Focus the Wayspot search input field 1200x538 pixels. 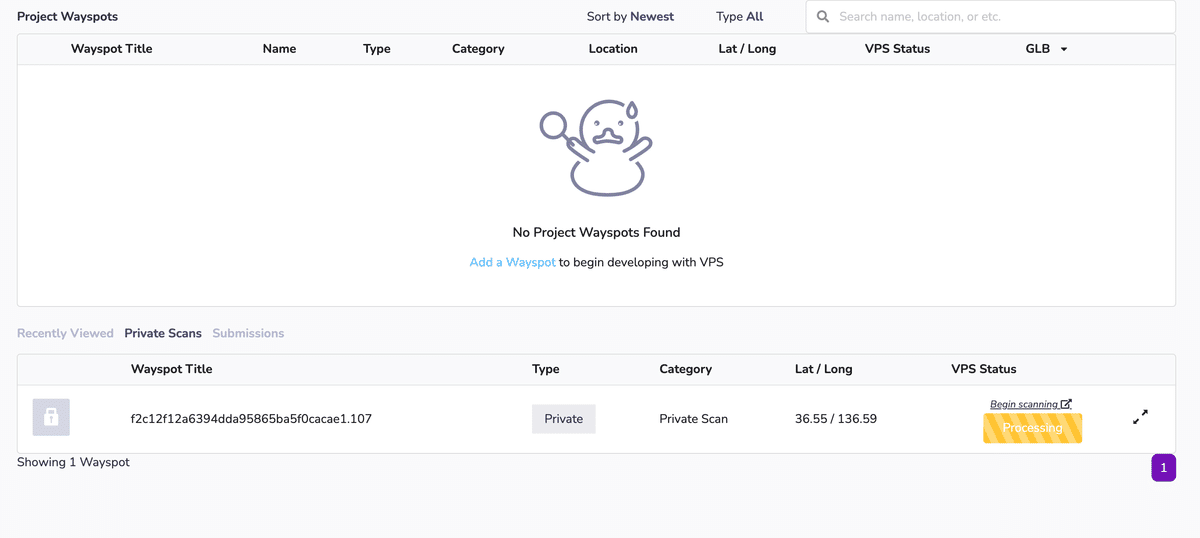coord(1000,17)
